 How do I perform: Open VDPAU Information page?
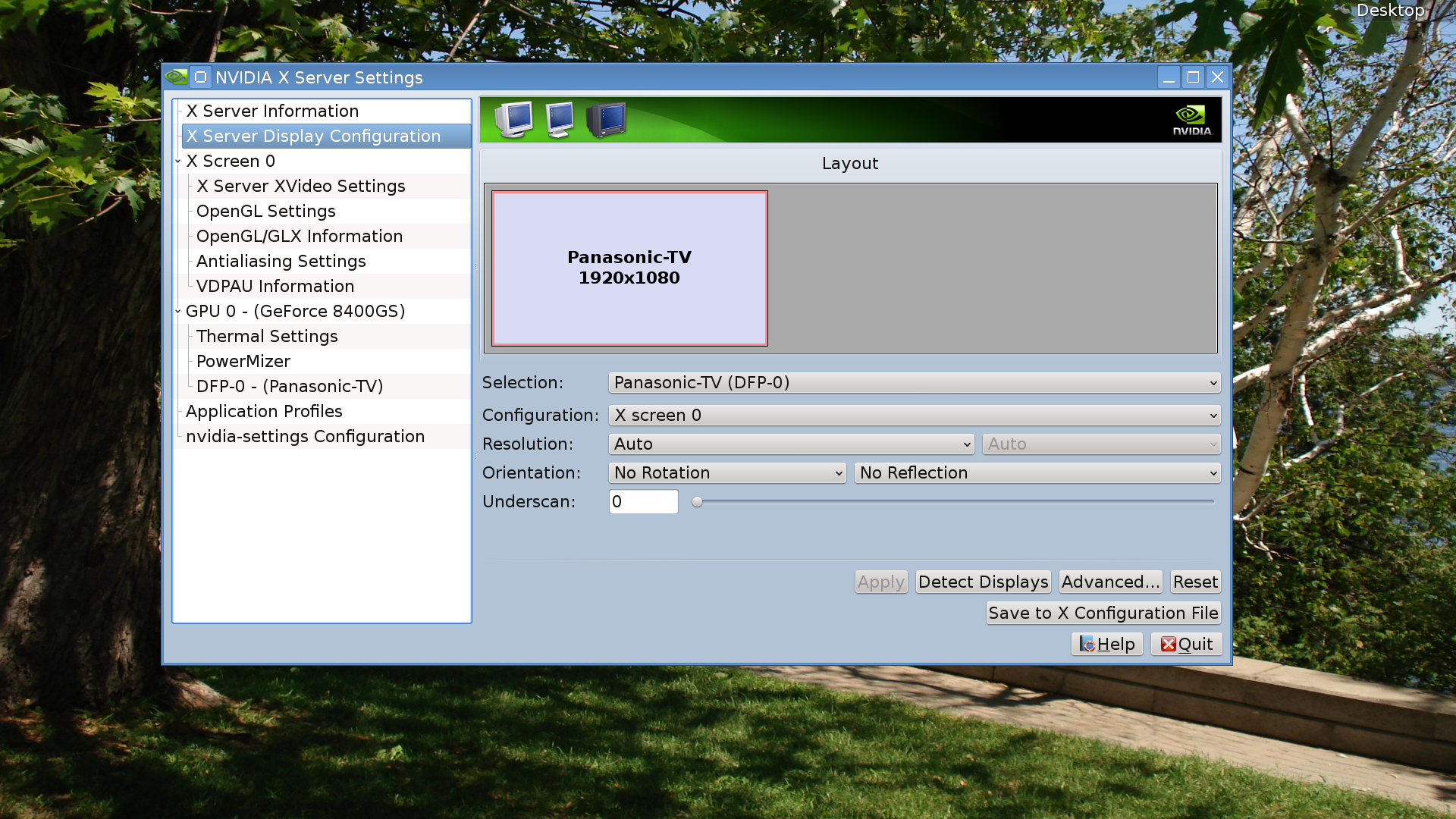coord(275,287)
